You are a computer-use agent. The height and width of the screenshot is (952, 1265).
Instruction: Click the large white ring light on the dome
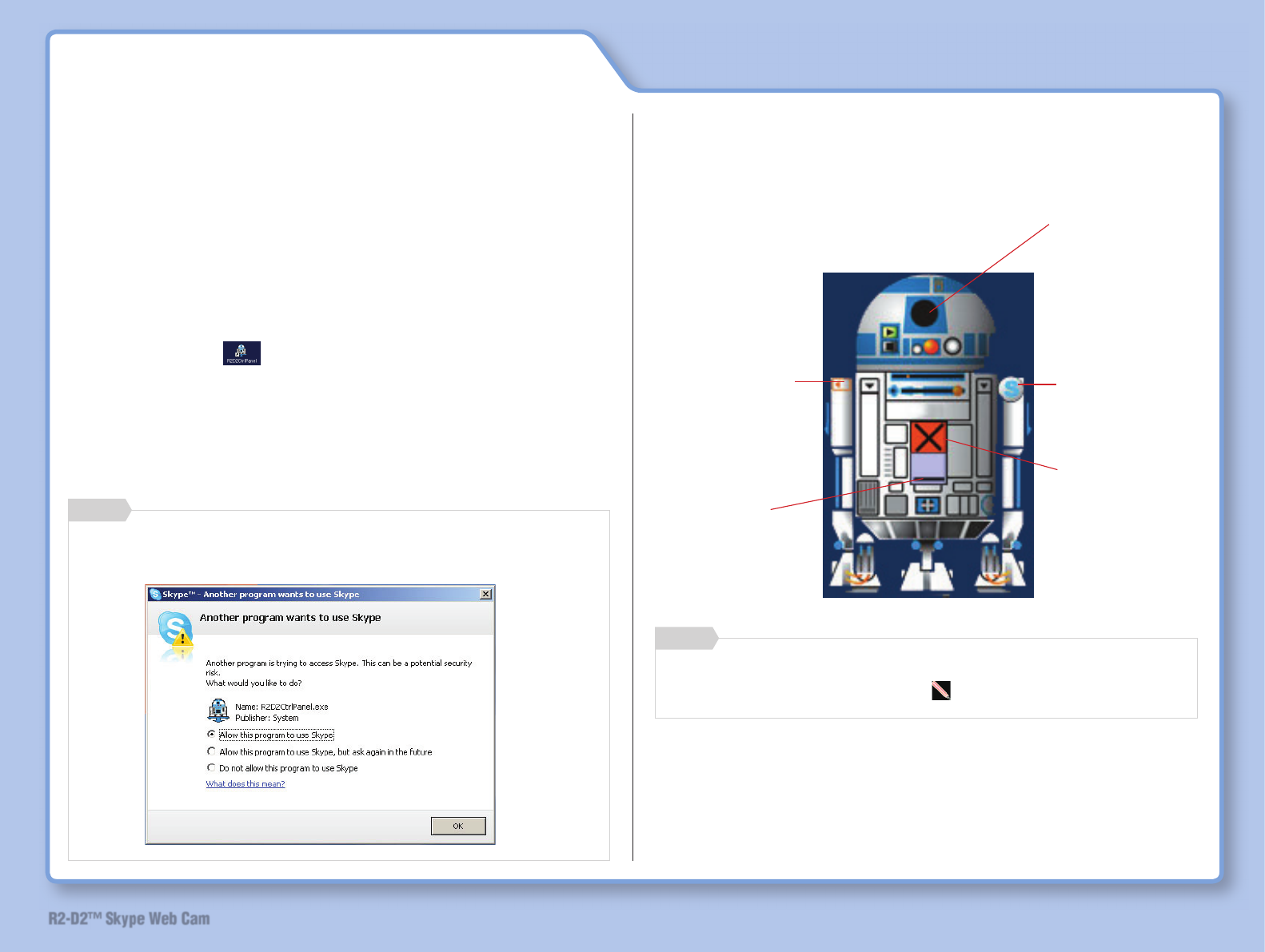pyautogui.click(x=952, y=346)
